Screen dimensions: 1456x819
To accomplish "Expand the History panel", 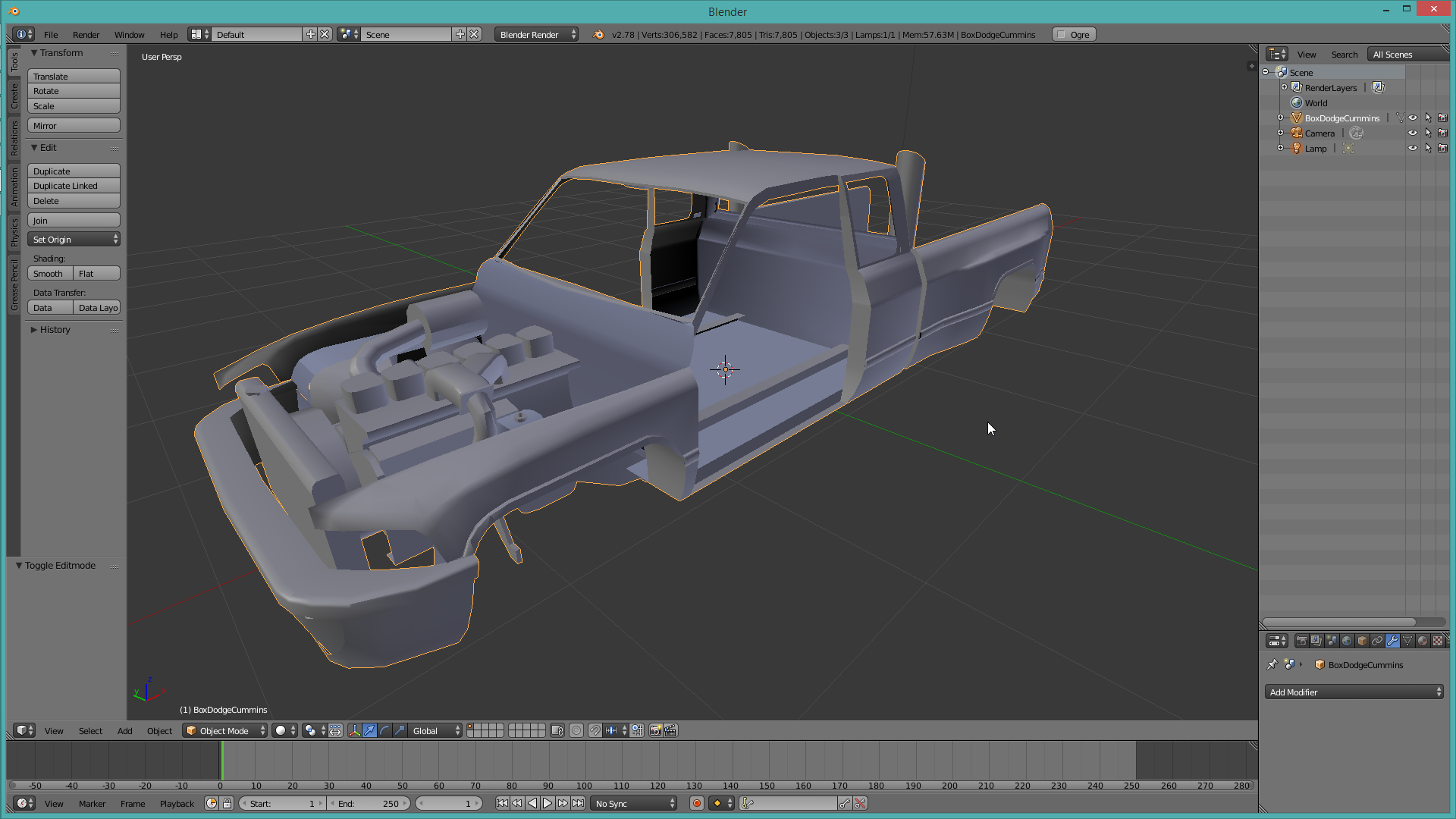I will pyautogui.click(x=55, y=330).
